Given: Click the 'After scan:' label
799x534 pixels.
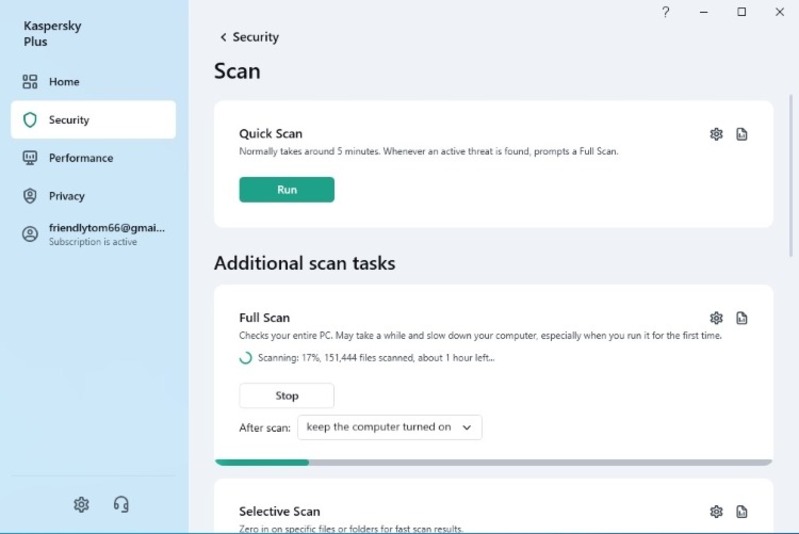Looking at the screenshot, I should (264, 428).
